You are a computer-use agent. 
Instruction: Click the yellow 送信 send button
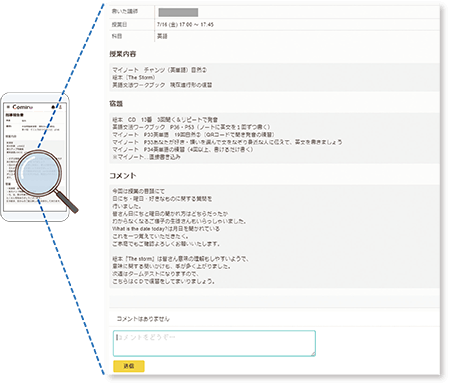click(129, 366)
